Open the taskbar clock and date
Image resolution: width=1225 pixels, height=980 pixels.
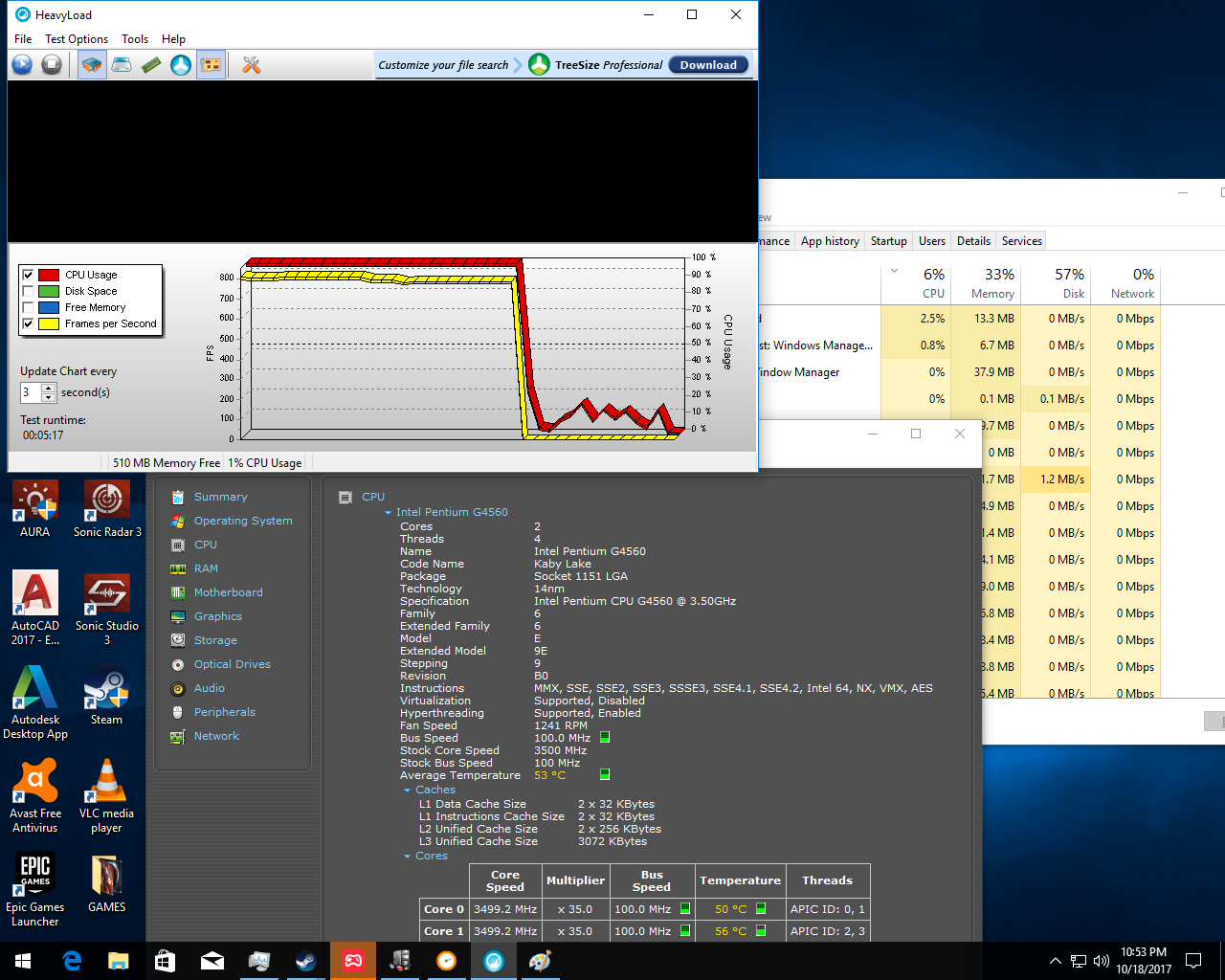1144,961
